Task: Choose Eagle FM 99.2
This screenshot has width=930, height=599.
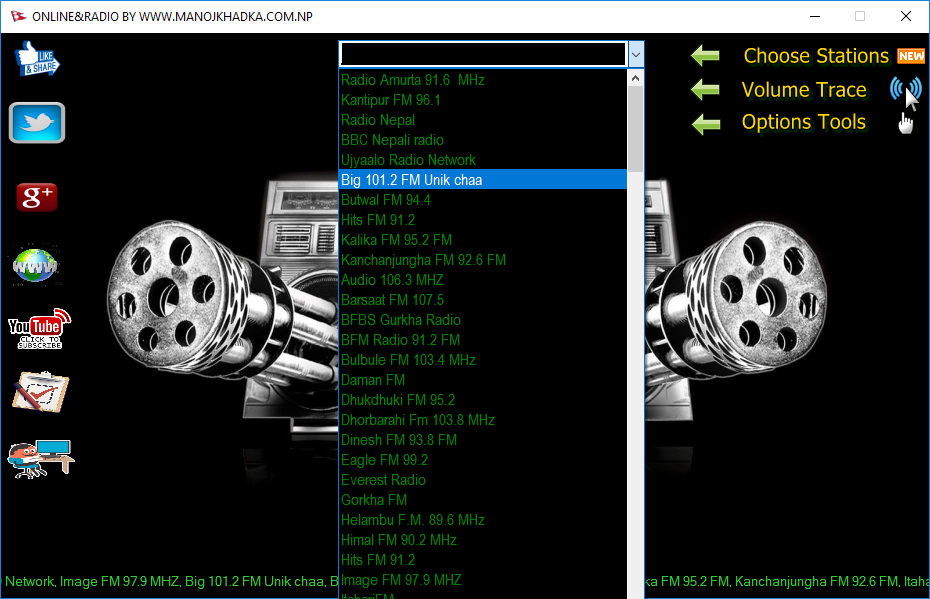Action: tap(483, 460)
